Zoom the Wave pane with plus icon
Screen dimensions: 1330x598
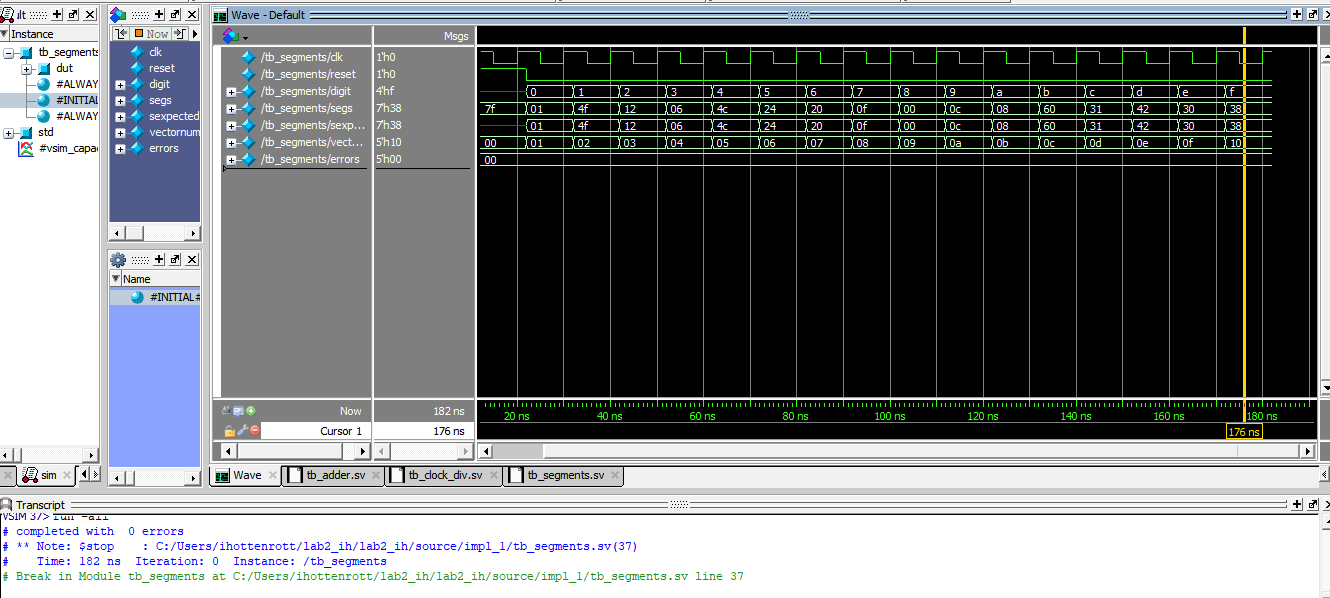1297,15
